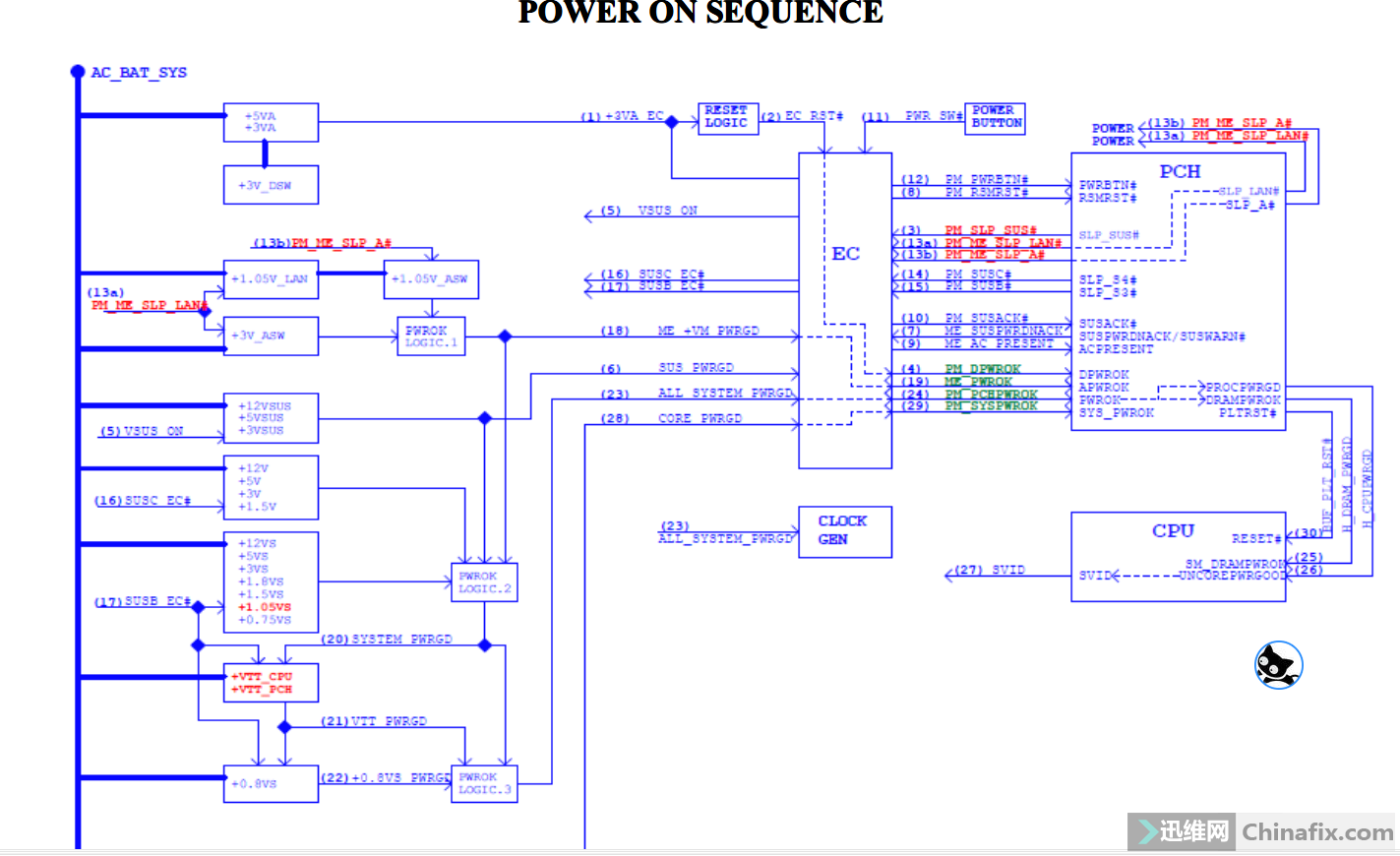Click the (24) PM_PCHPWROK signal
Image resolution: width=1400 pixels, height=856 pixels.
tap(970, 394)
